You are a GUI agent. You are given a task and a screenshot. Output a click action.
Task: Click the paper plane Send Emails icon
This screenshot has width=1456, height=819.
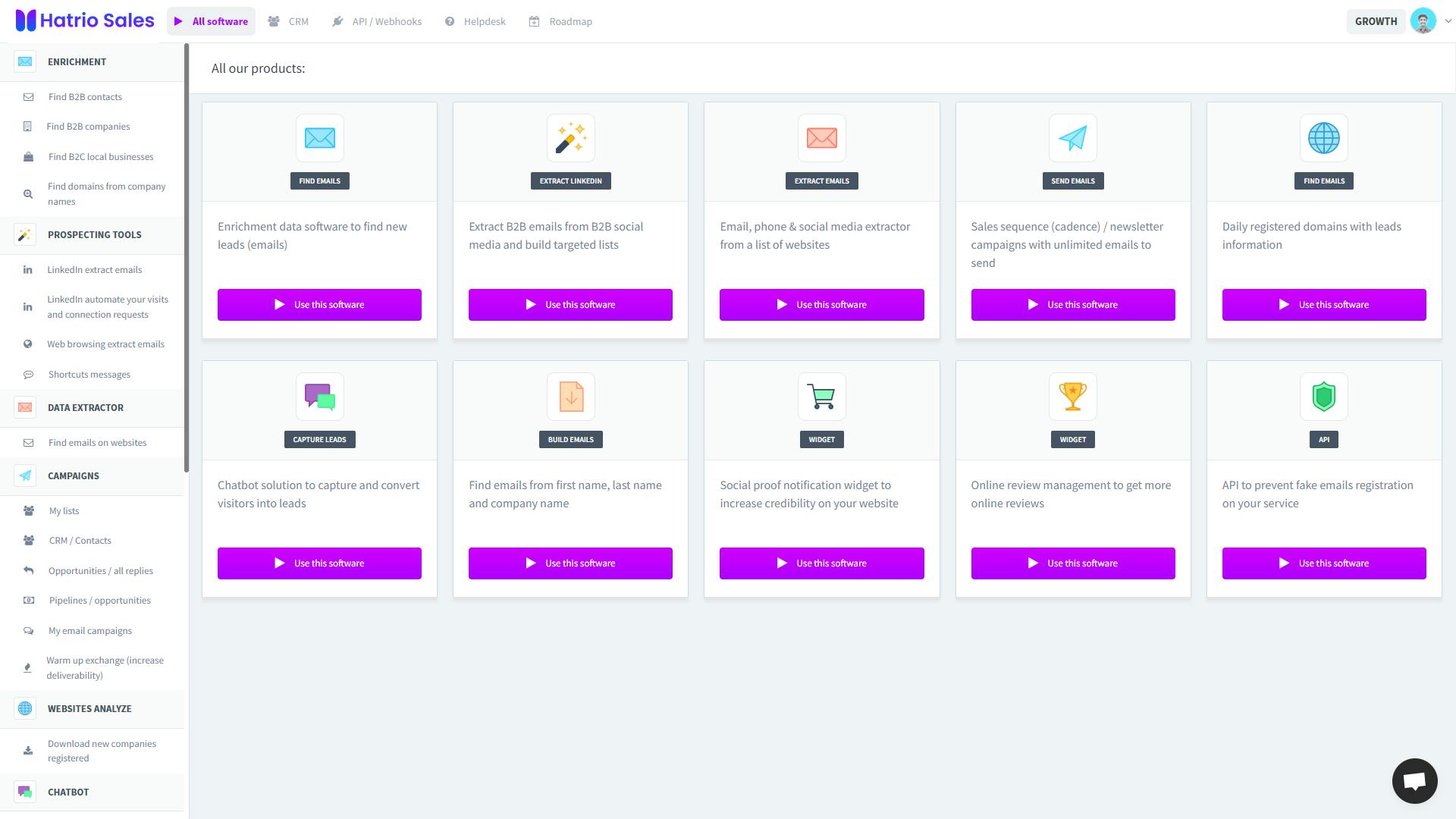[x=1072, y=138]
